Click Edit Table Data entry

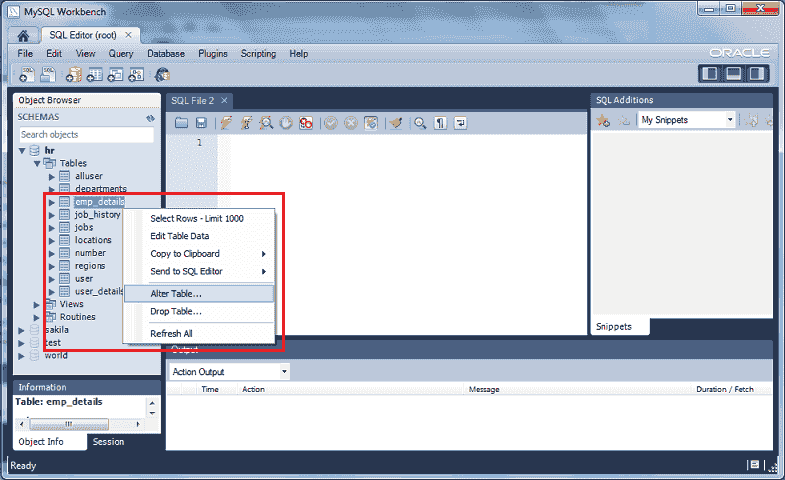199,236
